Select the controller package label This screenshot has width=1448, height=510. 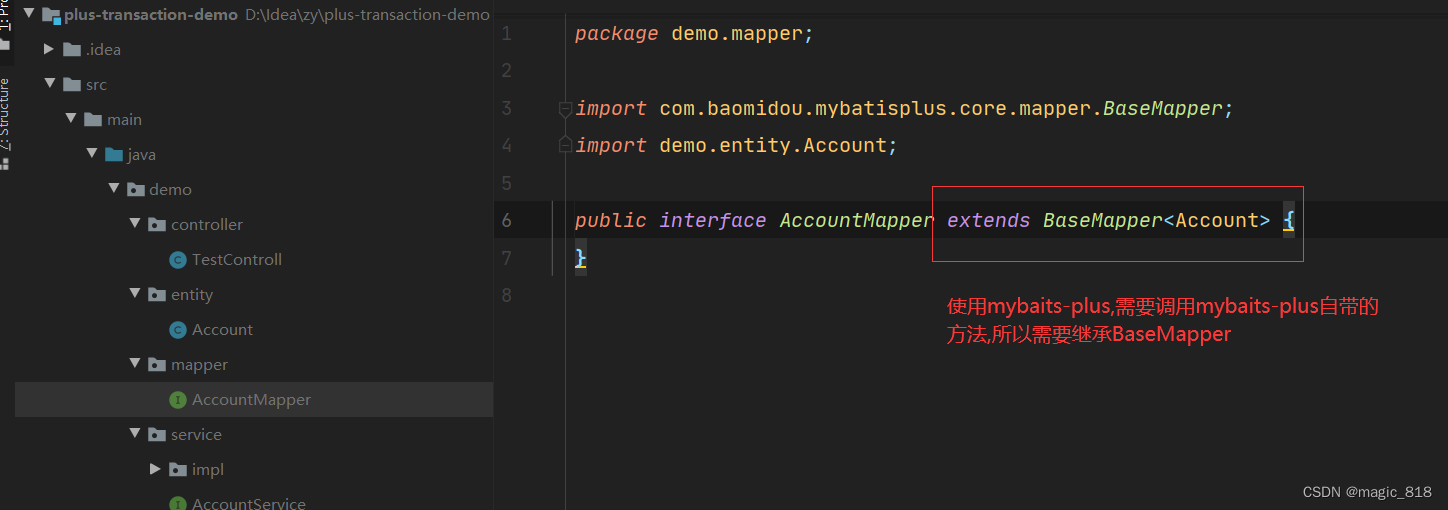(207, 224)
